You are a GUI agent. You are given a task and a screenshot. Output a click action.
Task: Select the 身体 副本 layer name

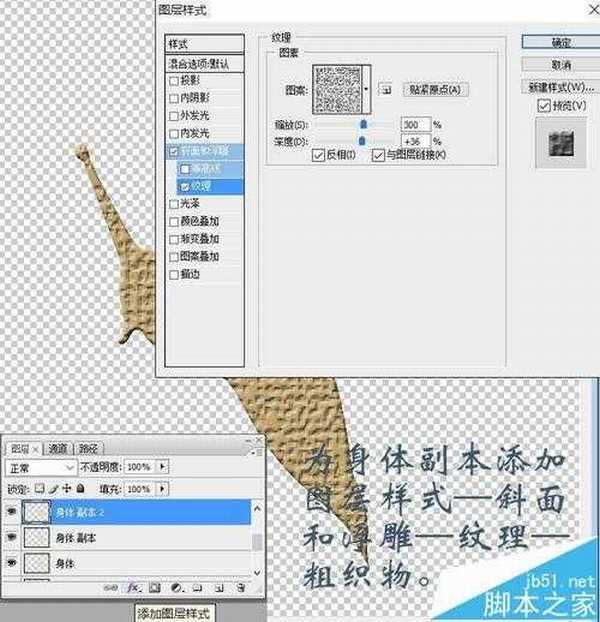pos(76,538)
